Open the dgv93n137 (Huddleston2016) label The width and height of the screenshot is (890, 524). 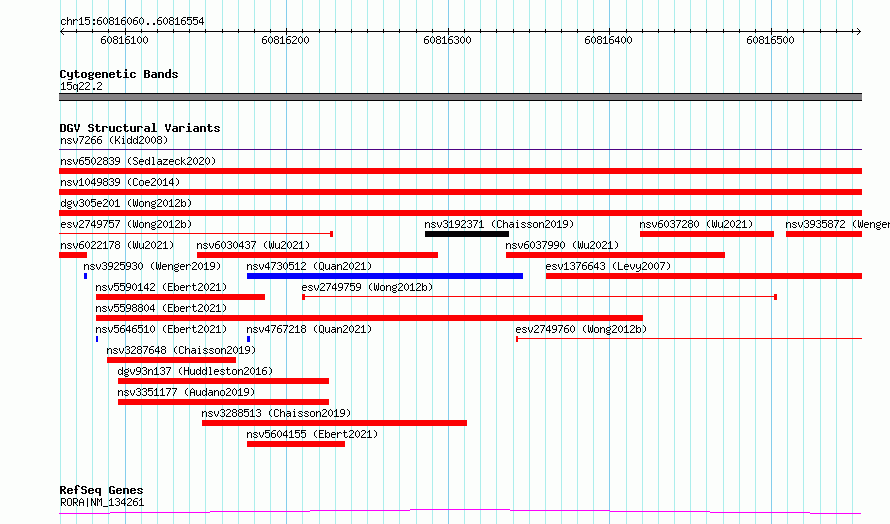195,371
